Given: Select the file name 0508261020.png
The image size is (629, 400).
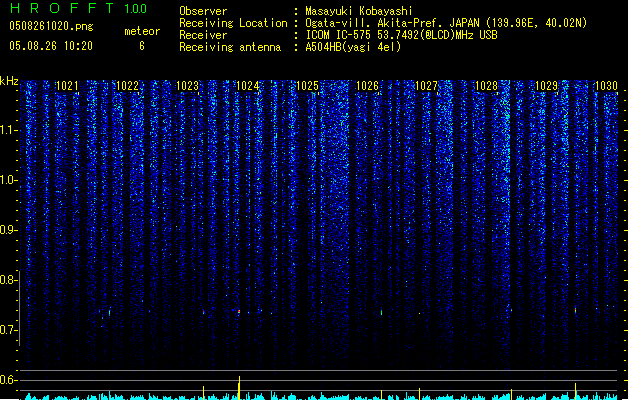Looking at the screenshot, I should pos(51,26).
